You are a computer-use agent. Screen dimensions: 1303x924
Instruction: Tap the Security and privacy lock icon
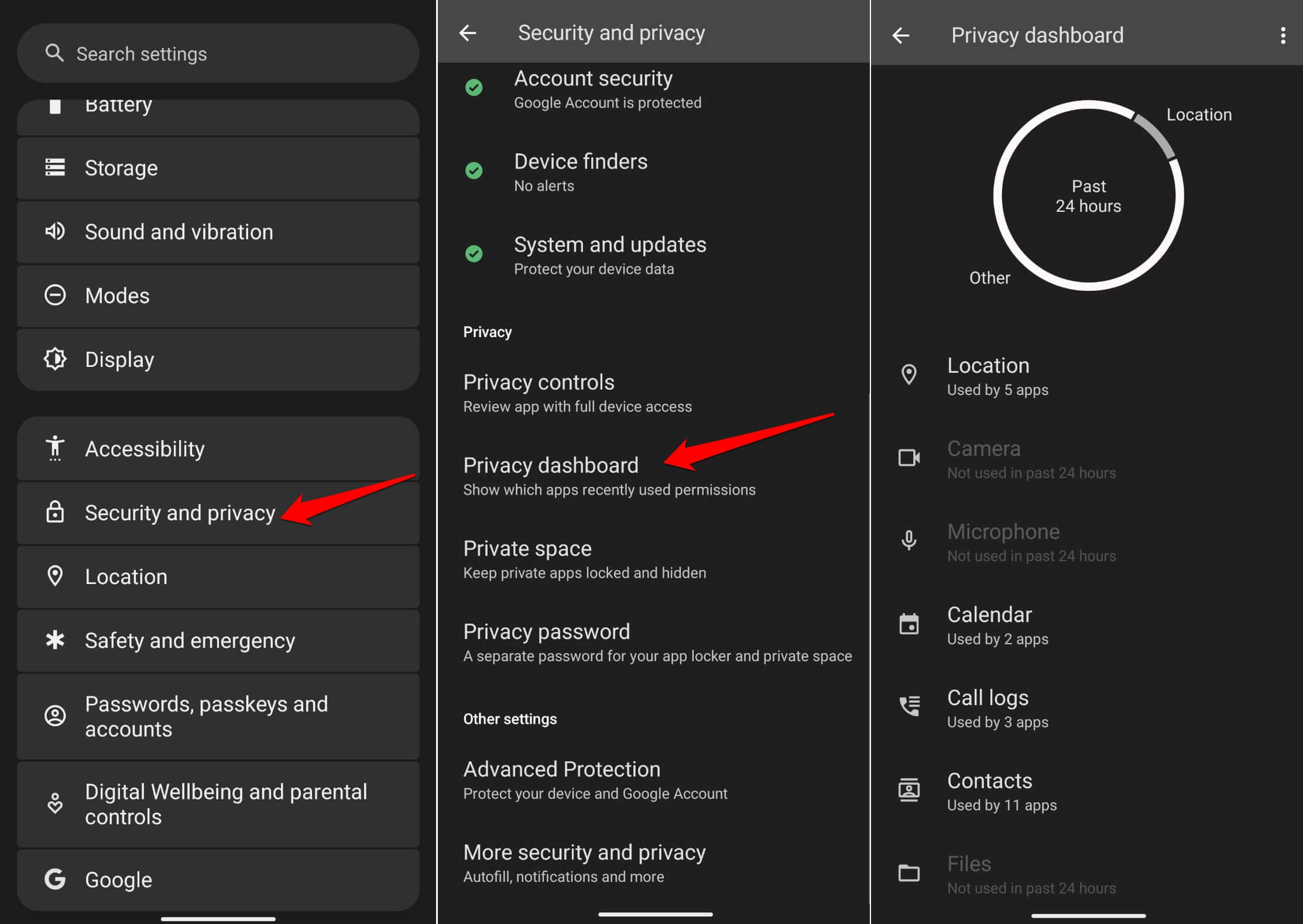click(x=55, y=512)
